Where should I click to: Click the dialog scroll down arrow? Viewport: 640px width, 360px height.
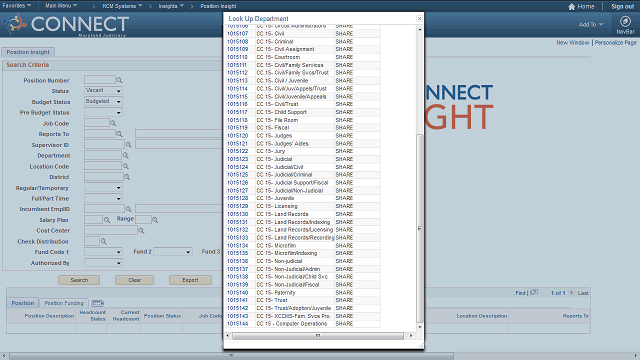click(420, 327)
